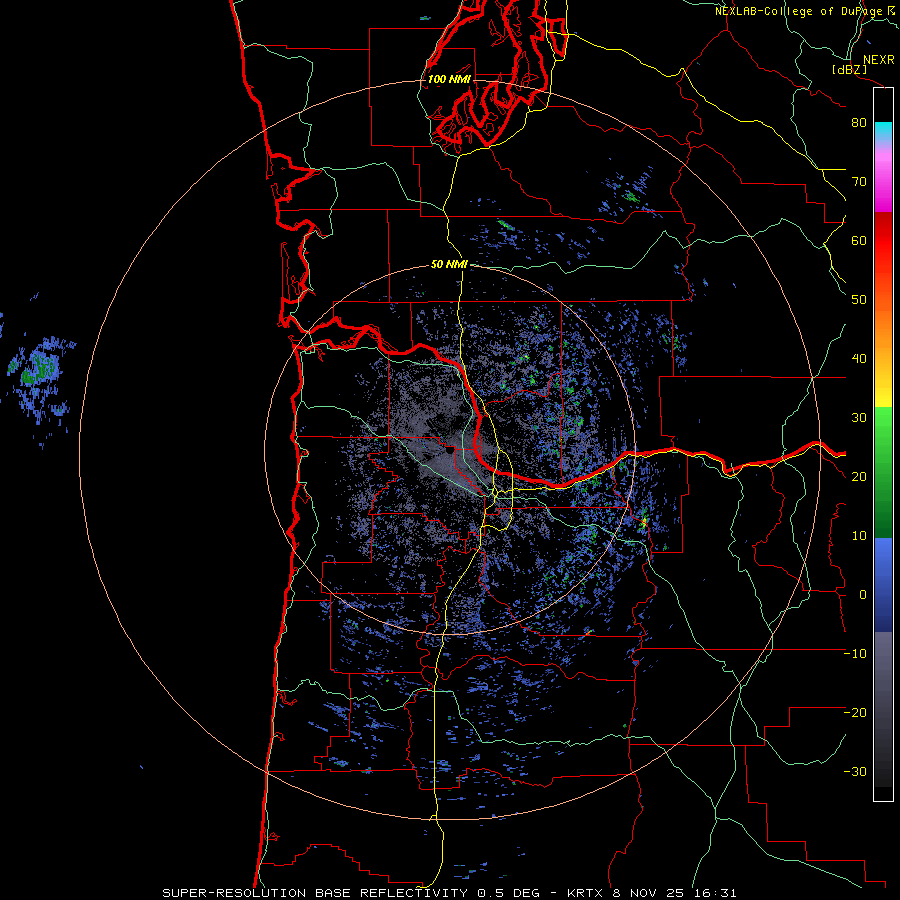The image size is (900, 900).
Task: Click the "NEXR" label above the scale
Action: pos(878,60)
